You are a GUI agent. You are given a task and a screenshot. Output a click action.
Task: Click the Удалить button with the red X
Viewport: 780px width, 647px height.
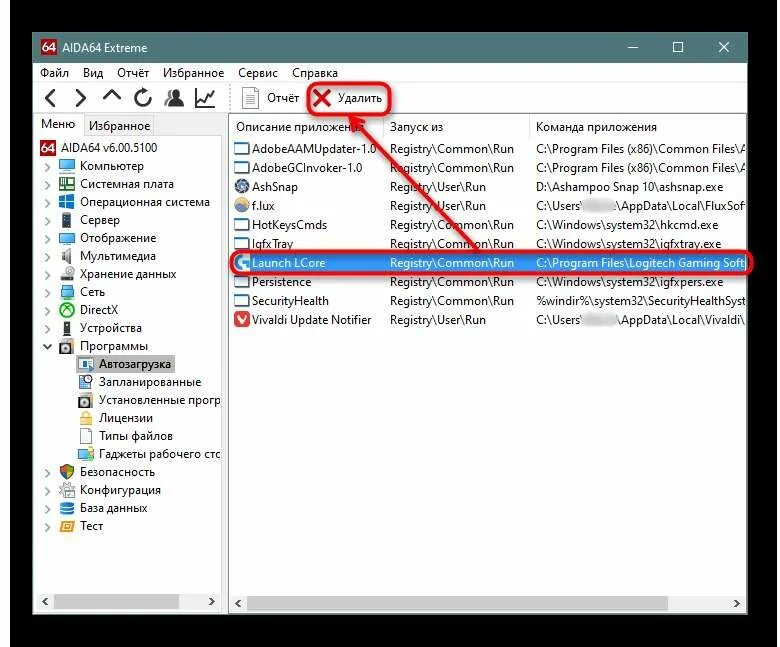(348, 98)
